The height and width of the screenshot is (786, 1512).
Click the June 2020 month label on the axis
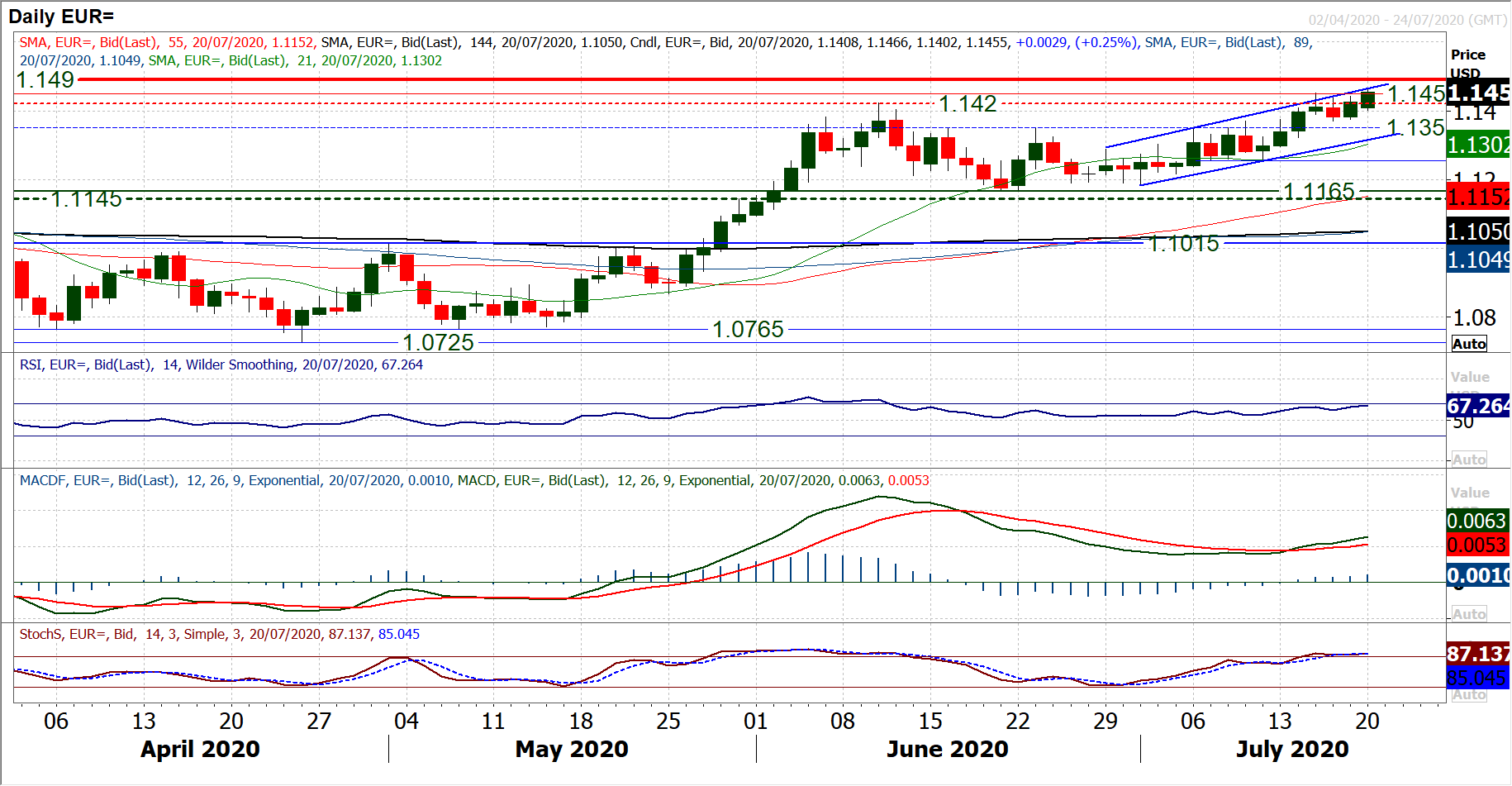[x=947, y=749]
